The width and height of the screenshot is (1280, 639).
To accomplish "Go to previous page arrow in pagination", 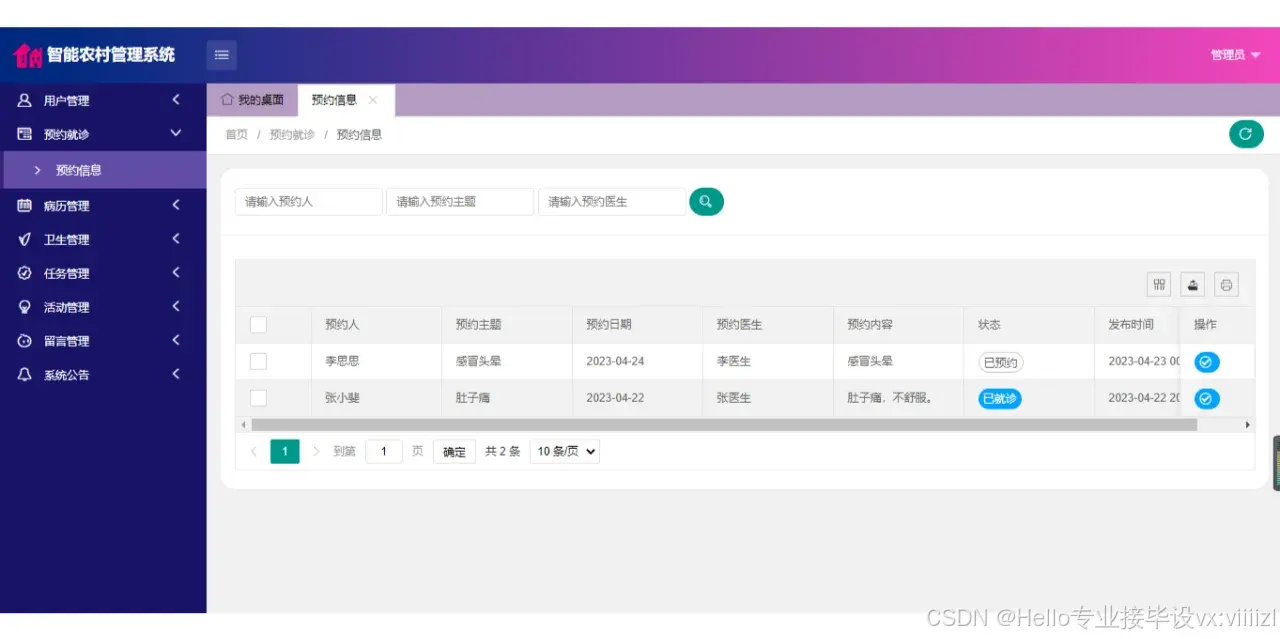I will point(253,452).
